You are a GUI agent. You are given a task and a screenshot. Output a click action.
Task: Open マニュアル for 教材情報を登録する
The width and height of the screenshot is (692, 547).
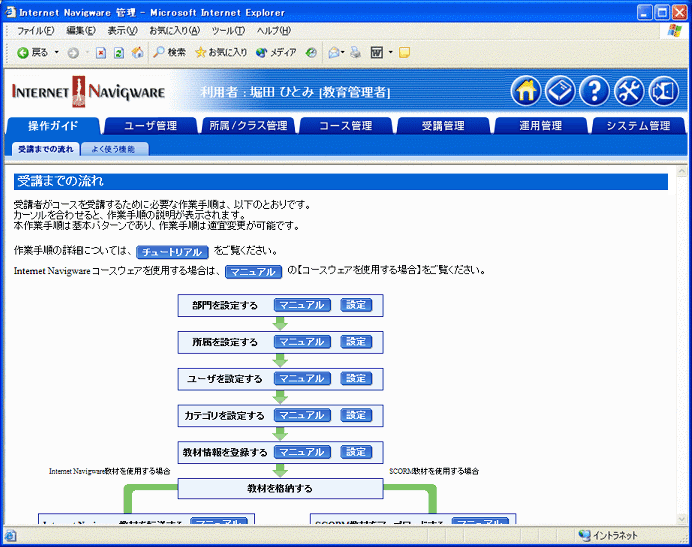pos(302,452)
